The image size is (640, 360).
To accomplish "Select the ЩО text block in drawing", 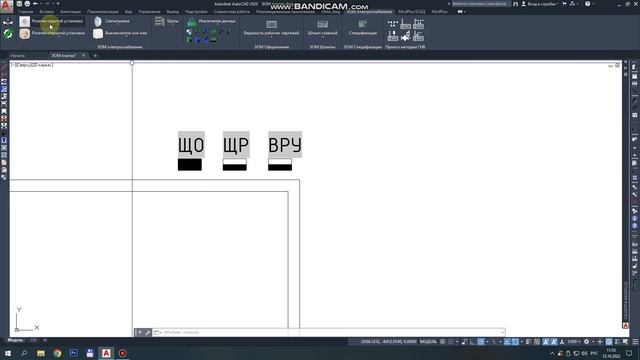I will pos(191,144).
